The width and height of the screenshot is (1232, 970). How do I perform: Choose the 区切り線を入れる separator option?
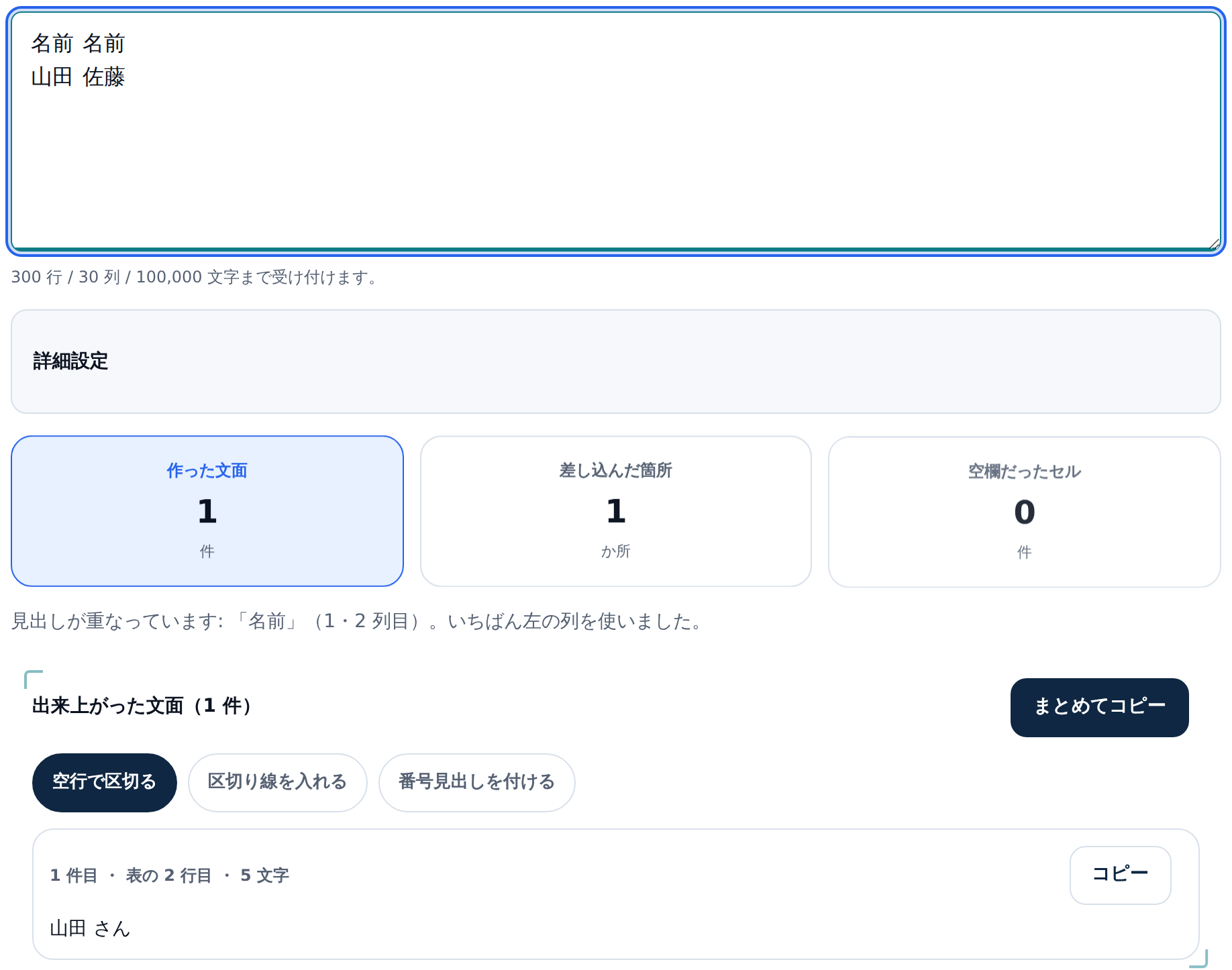click(277, 782)
